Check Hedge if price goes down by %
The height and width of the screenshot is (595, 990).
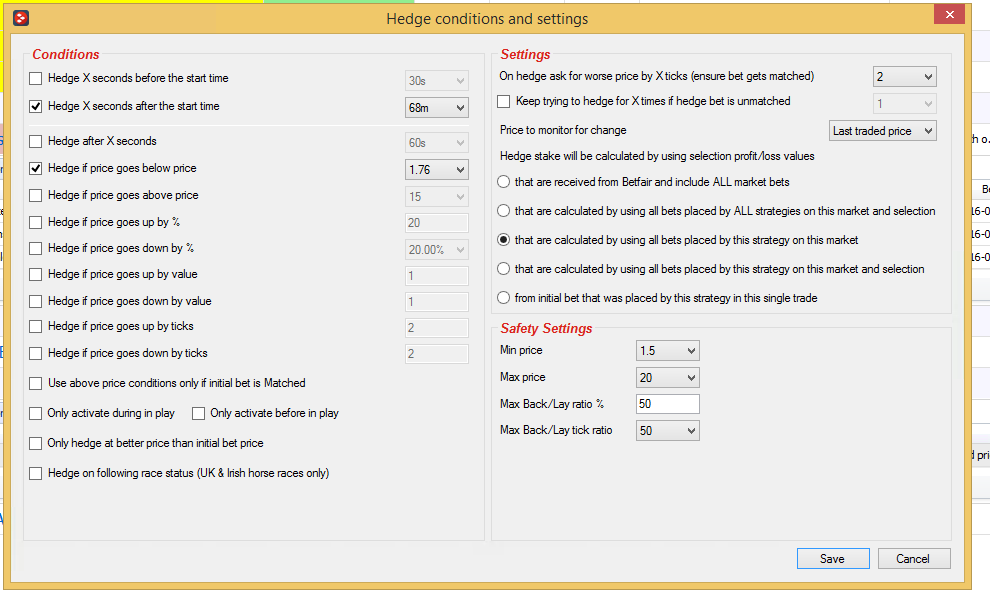coord(36,248)
